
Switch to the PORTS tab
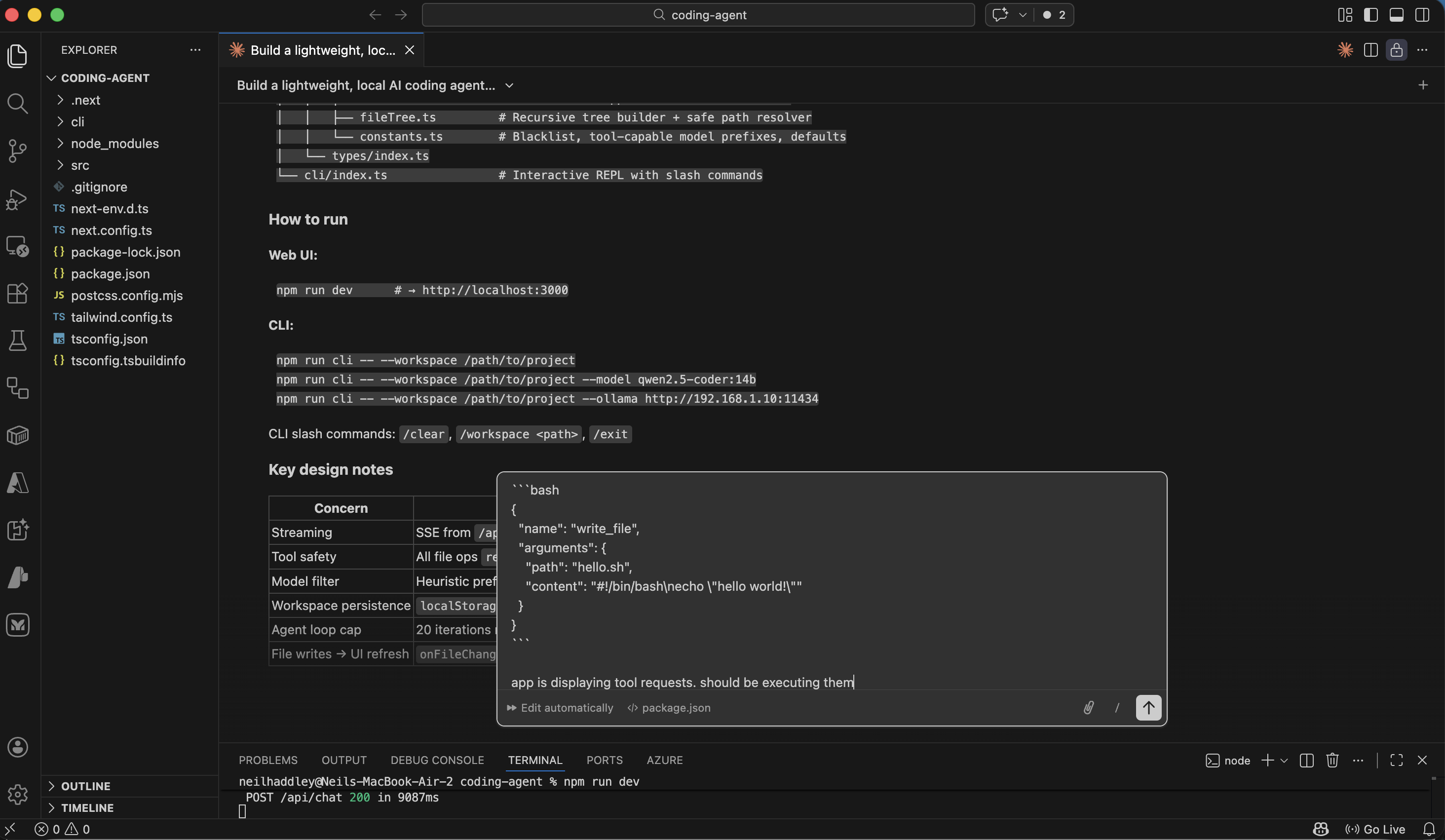[605, 760]
